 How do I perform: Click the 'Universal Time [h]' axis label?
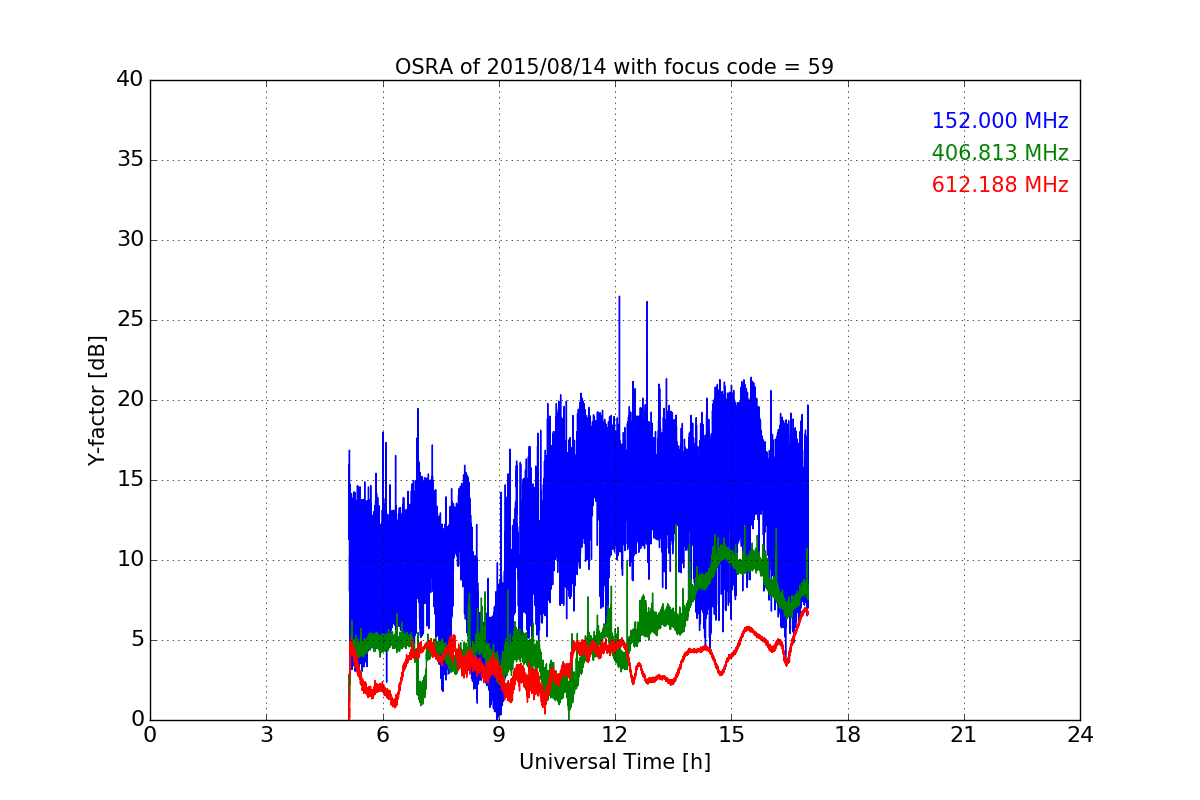click(x=614, y=762)
